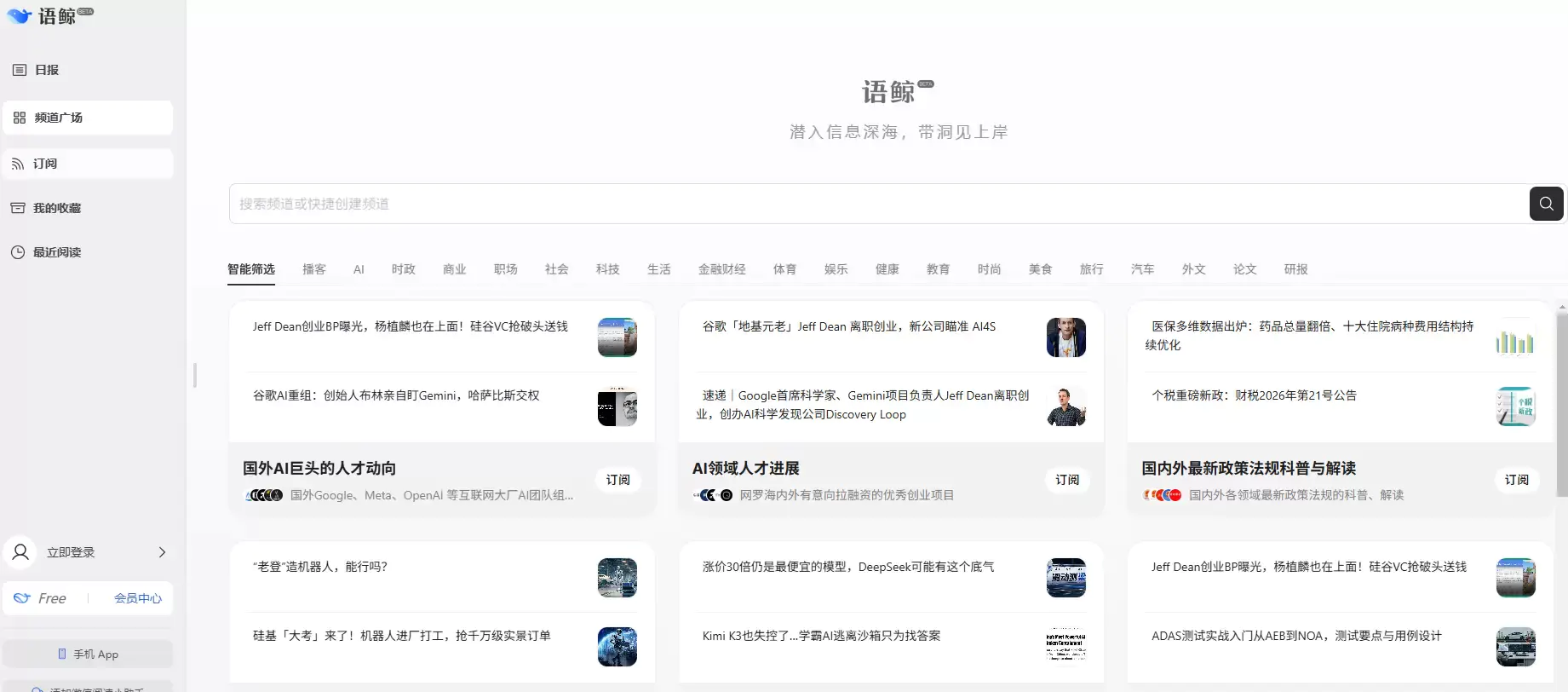The width and height of the screenshot is (1568, 692).
Task: Open article 谷歌「地基元老」Jeff Dean 离职创业
Action: (x=849, y=326)
